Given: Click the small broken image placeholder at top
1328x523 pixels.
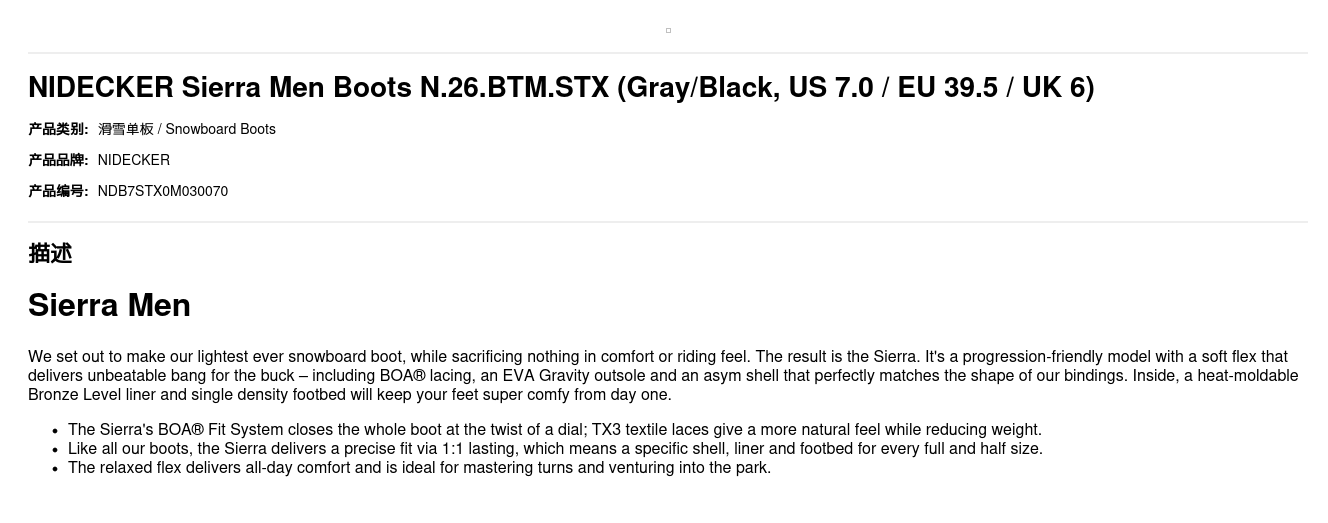Looking at the screenshot, I should coord(668,30).
